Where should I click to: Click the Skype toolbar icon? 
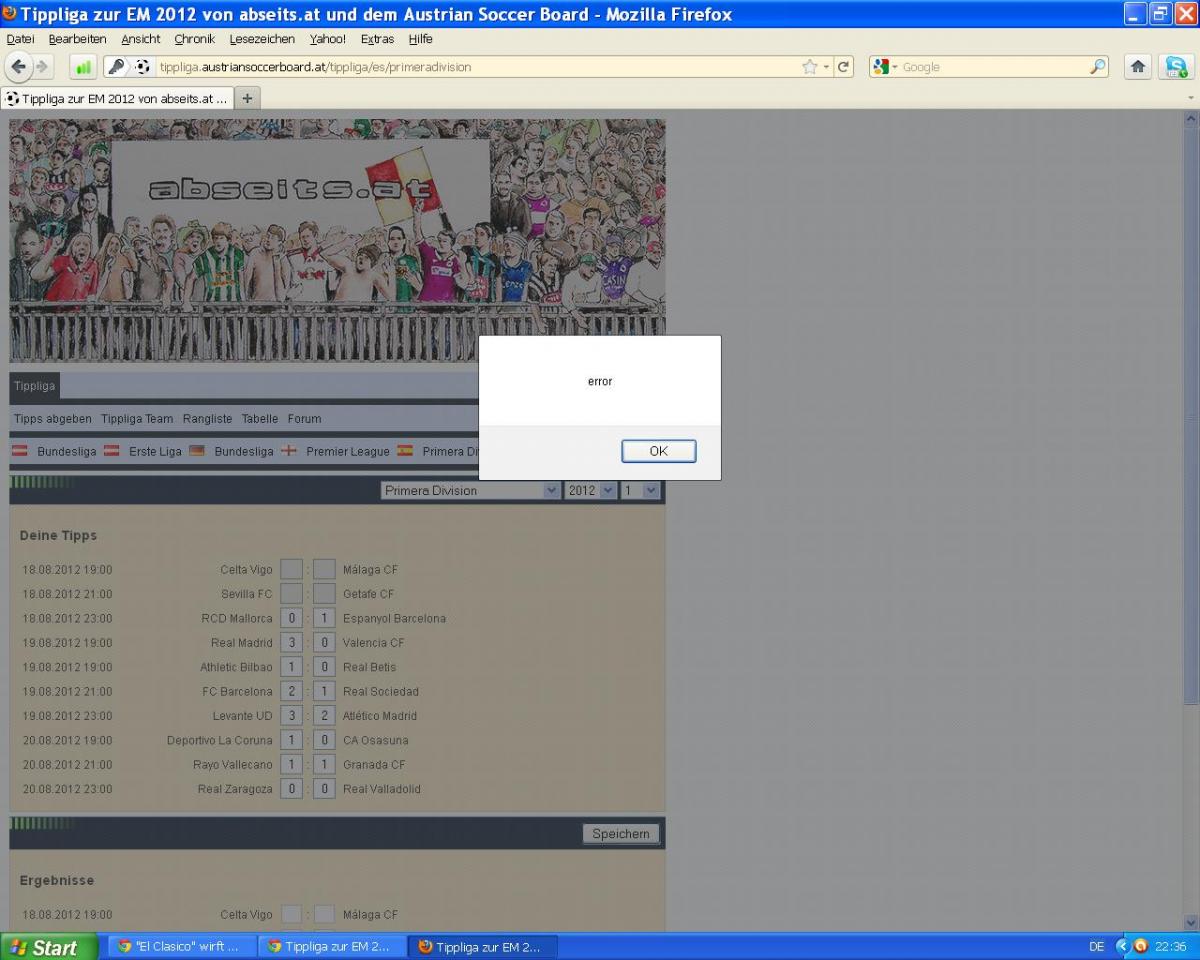click(1176, 67)
